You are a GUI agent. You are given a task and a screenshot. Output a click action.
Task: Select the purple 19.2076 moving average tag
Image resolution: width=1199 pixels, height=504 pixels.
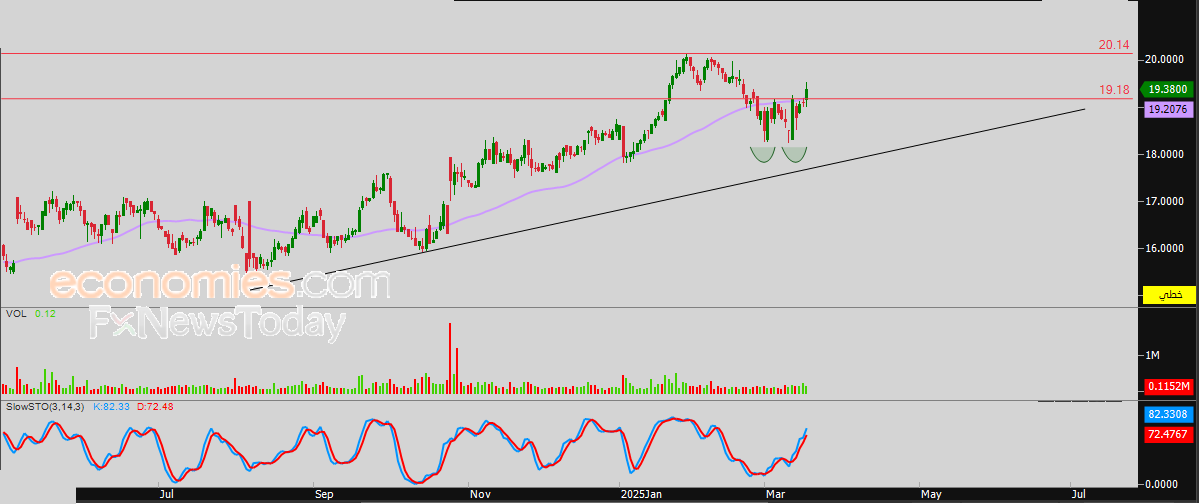[x=1166, y=109]
